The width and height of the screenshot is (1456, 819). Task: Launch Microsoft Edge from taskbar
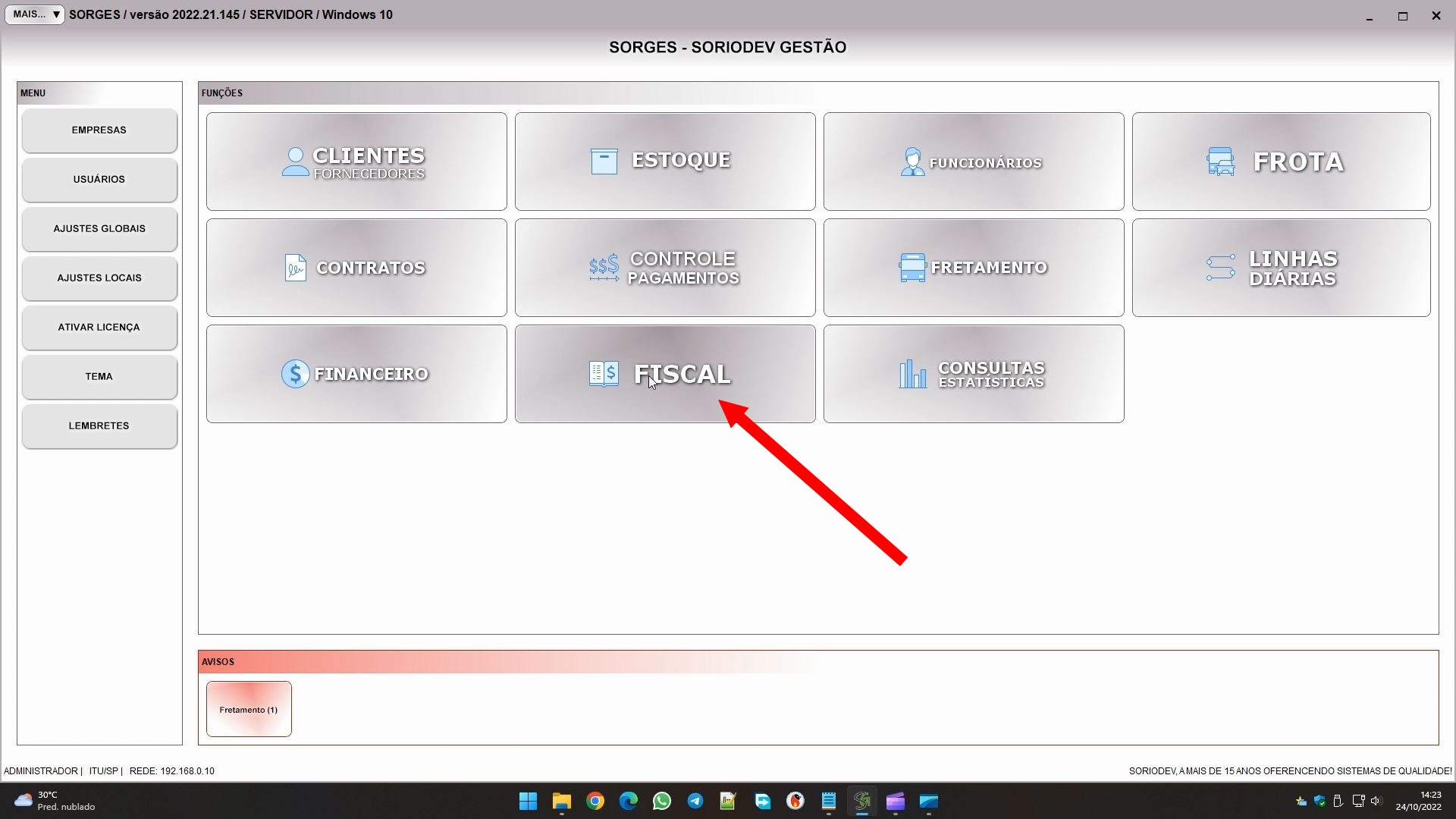click(x=629, y=801)
